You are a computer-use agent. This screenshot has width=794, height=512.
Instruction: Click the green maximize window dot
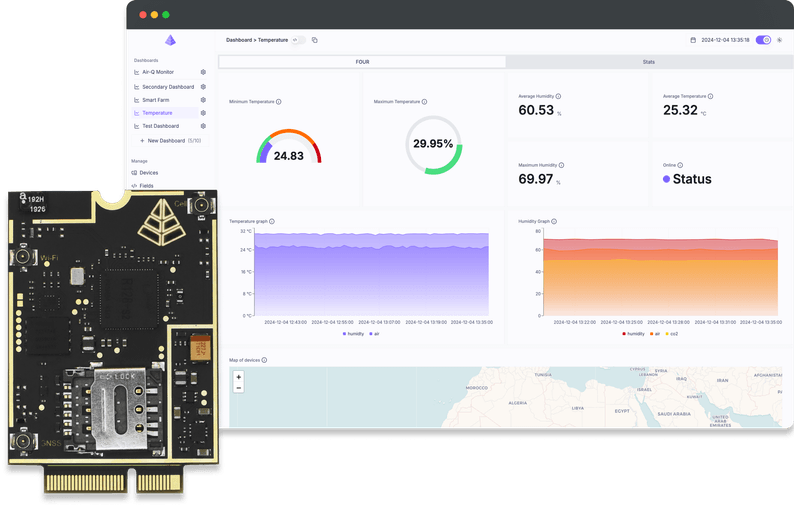pyautogui.click(x=166, y=15)
